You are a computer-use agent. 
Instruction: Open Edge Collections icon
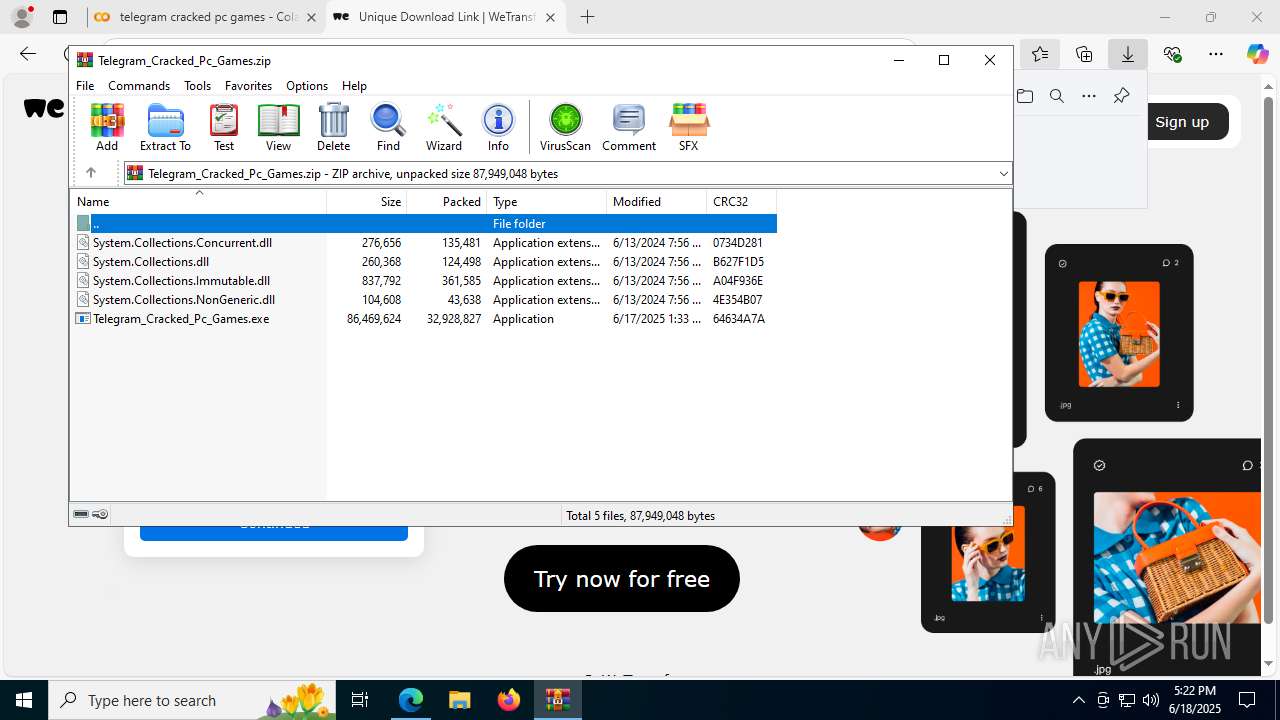pos(1084,54)
